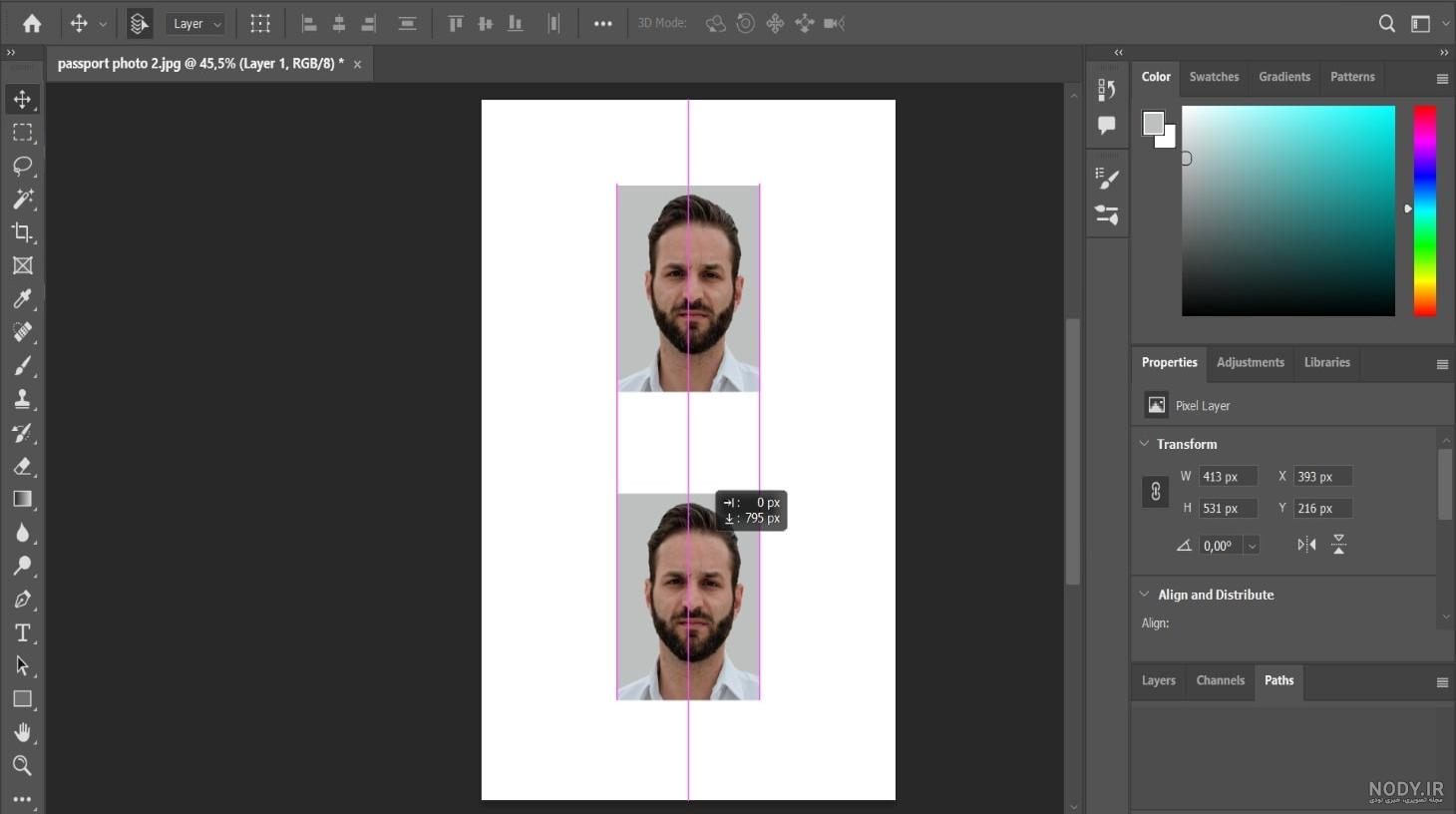Viewport: 1456px width, 814px height.
Task: Flip the layer horizontally
Action: (x=1306, y=545)
